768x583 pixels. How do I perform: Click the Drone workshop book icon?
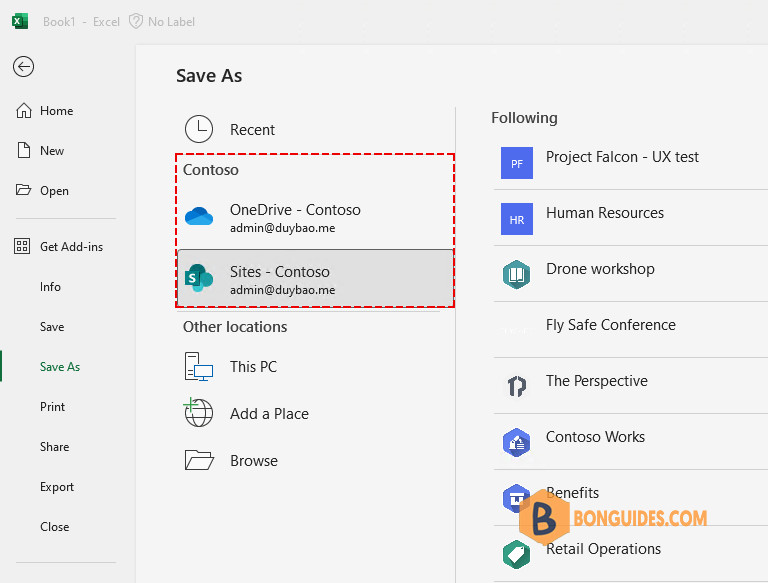(516, 275)
